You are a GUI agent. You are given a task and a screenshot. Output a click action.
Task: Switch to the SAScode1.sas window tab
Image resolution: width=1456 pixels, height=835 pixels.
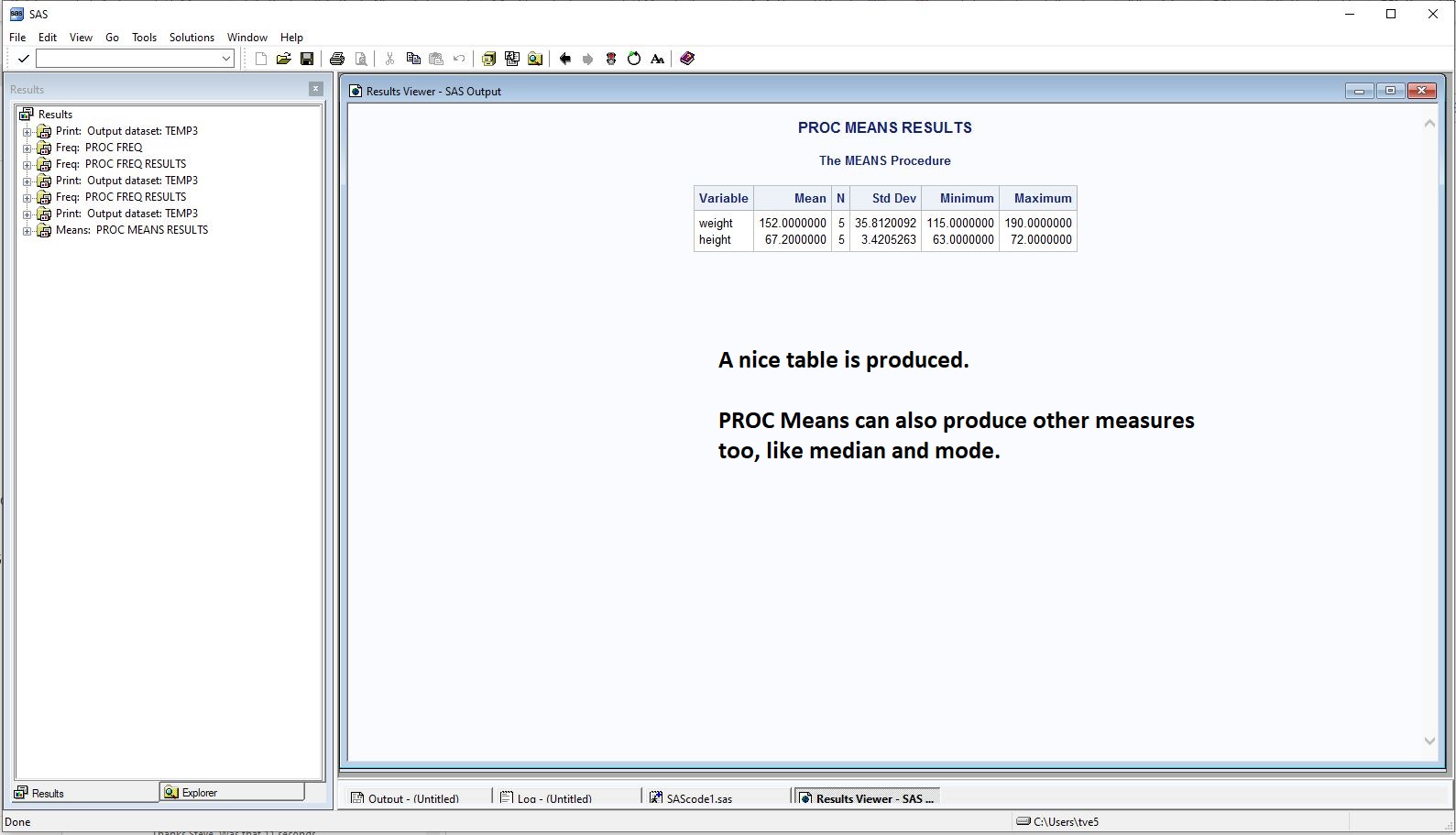tap(698, 798)
